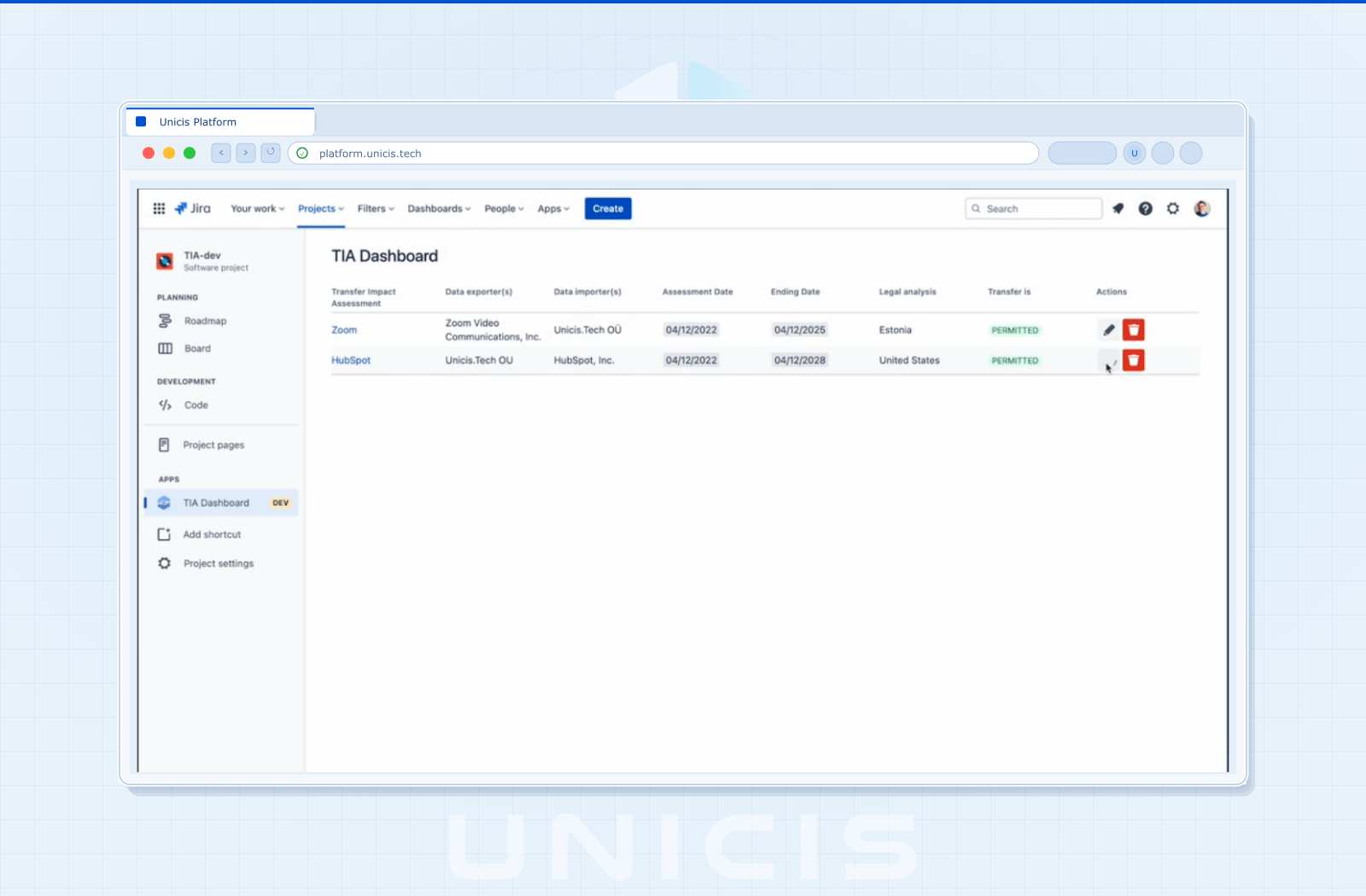
Task: Open the HubSpot assessment link
Action: point(351,360)
